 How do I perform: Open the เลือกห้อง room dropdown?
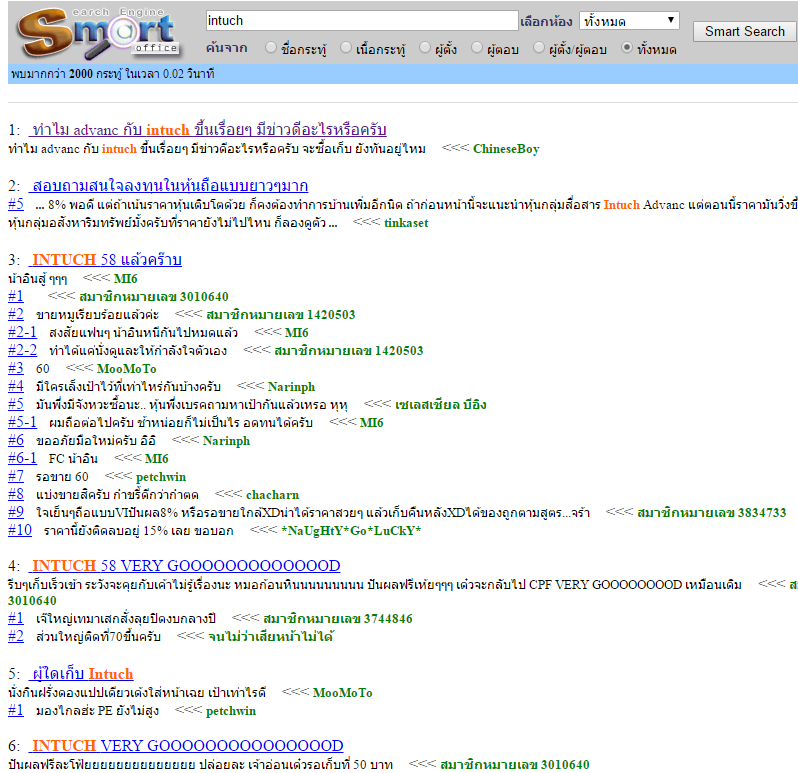(x=629, y=20)
